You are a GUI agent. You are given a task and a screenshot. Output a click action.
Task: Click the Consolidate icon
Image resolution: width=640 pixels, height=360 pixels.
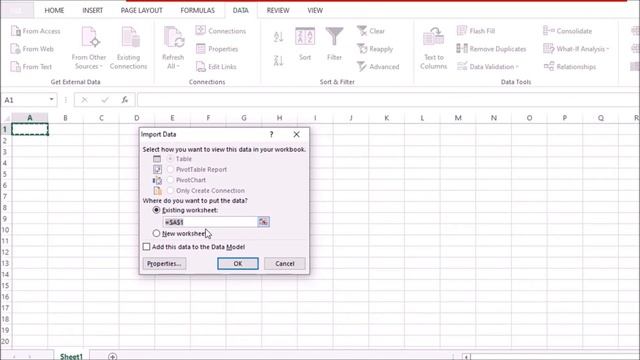pyautogui.click(x=549, y=31)
